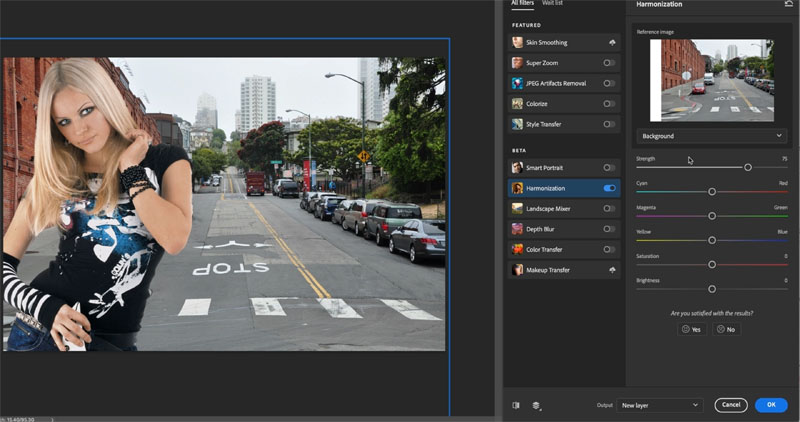The height and width of the screenshot is (422, 800).
Task: Click the Skin Smoothing filter thumbnail icon
Action: [517, 42]
